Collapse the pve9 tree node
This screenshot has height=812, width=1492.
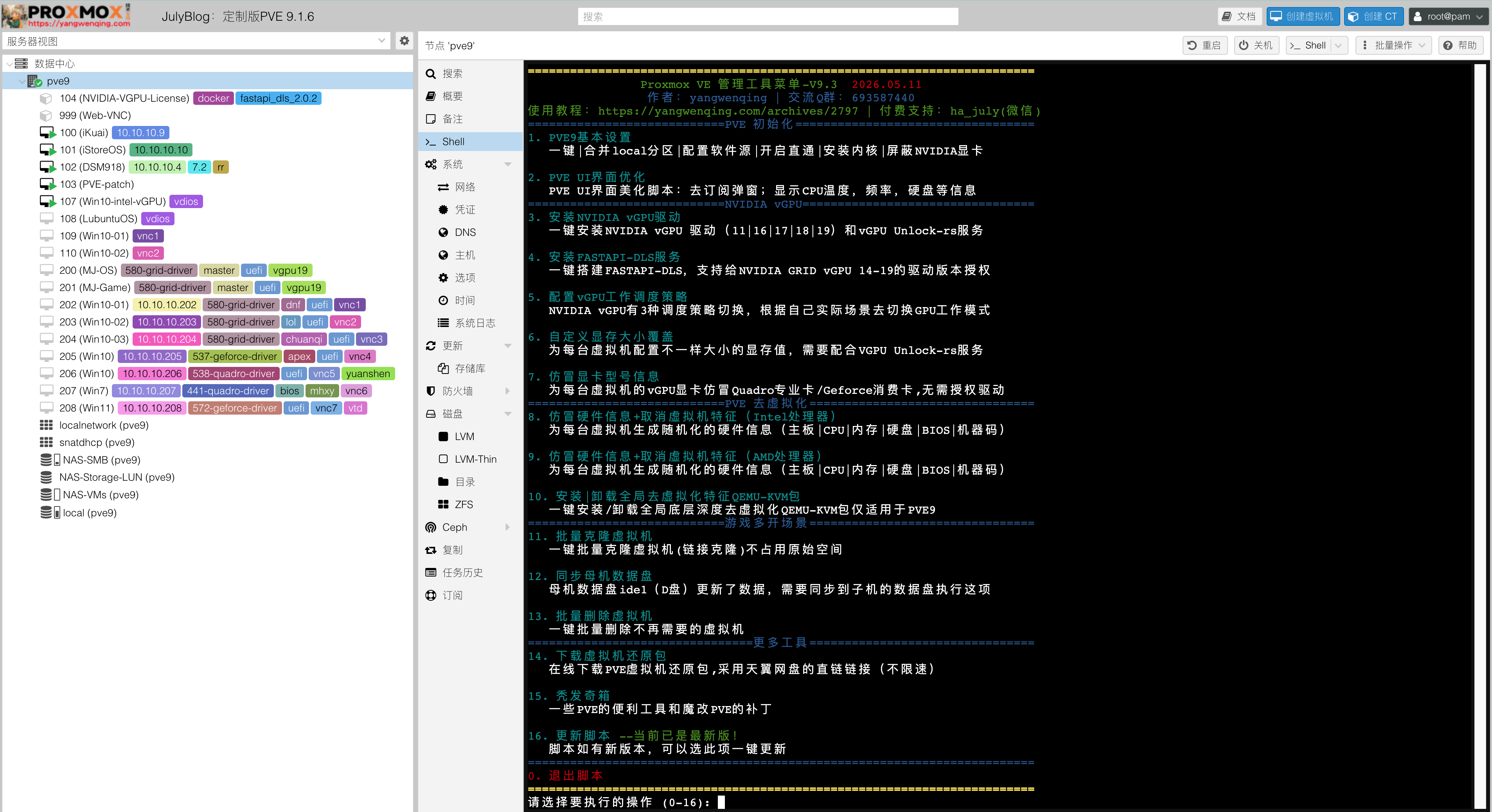[x=22, y=81]
